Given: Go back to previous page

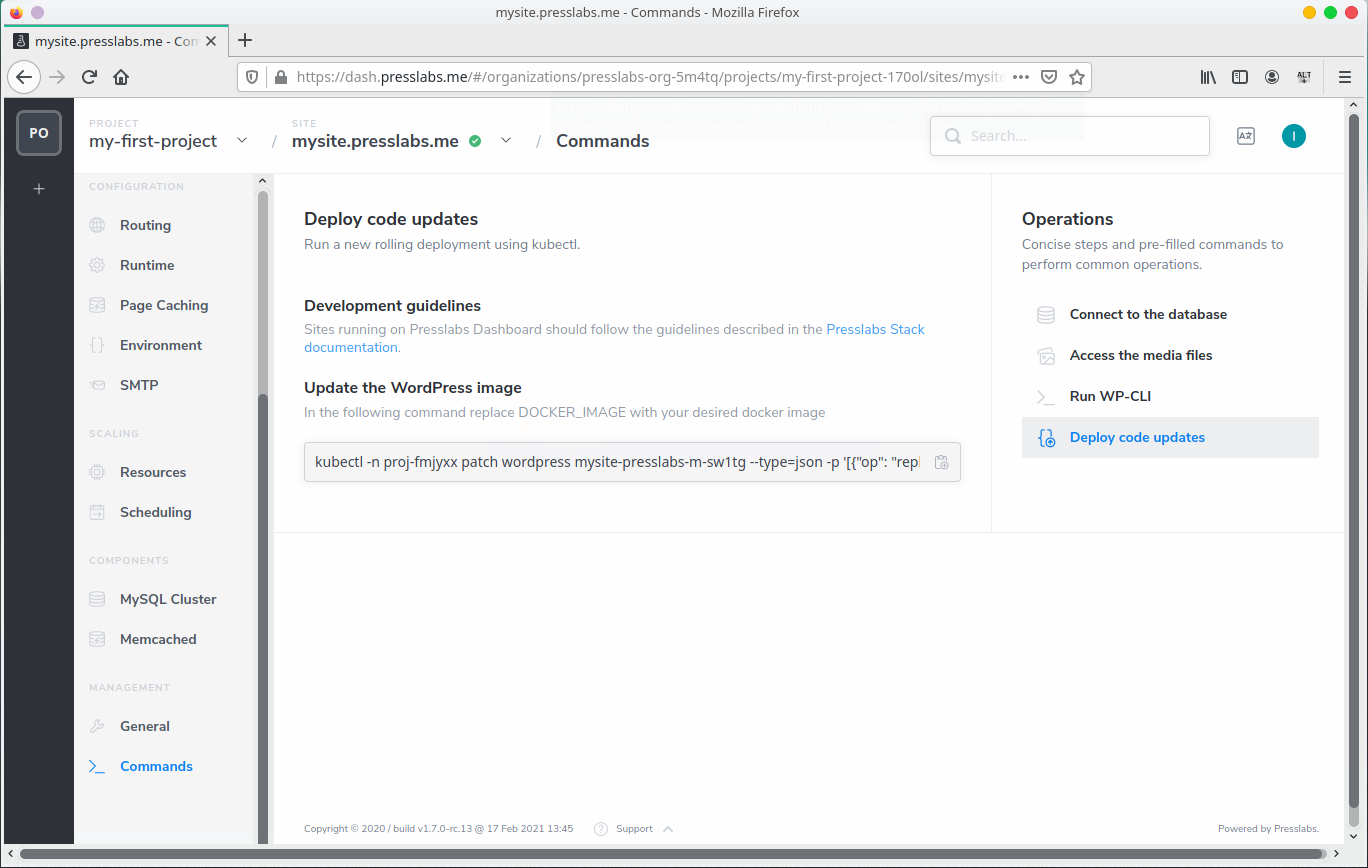Looking at the screenshot, I should pos(25,77).
